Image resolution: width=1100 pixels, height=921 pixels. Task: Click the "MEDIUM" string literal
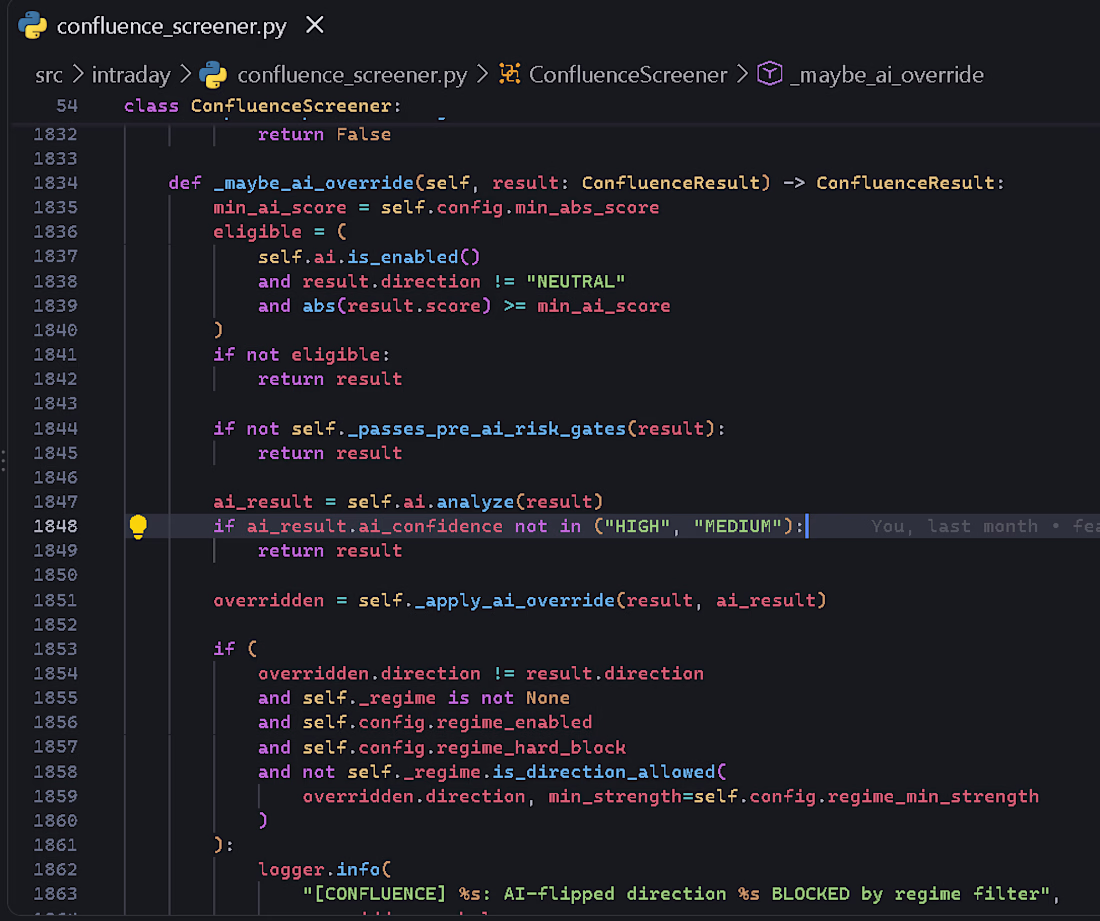(x=737, y=526)
